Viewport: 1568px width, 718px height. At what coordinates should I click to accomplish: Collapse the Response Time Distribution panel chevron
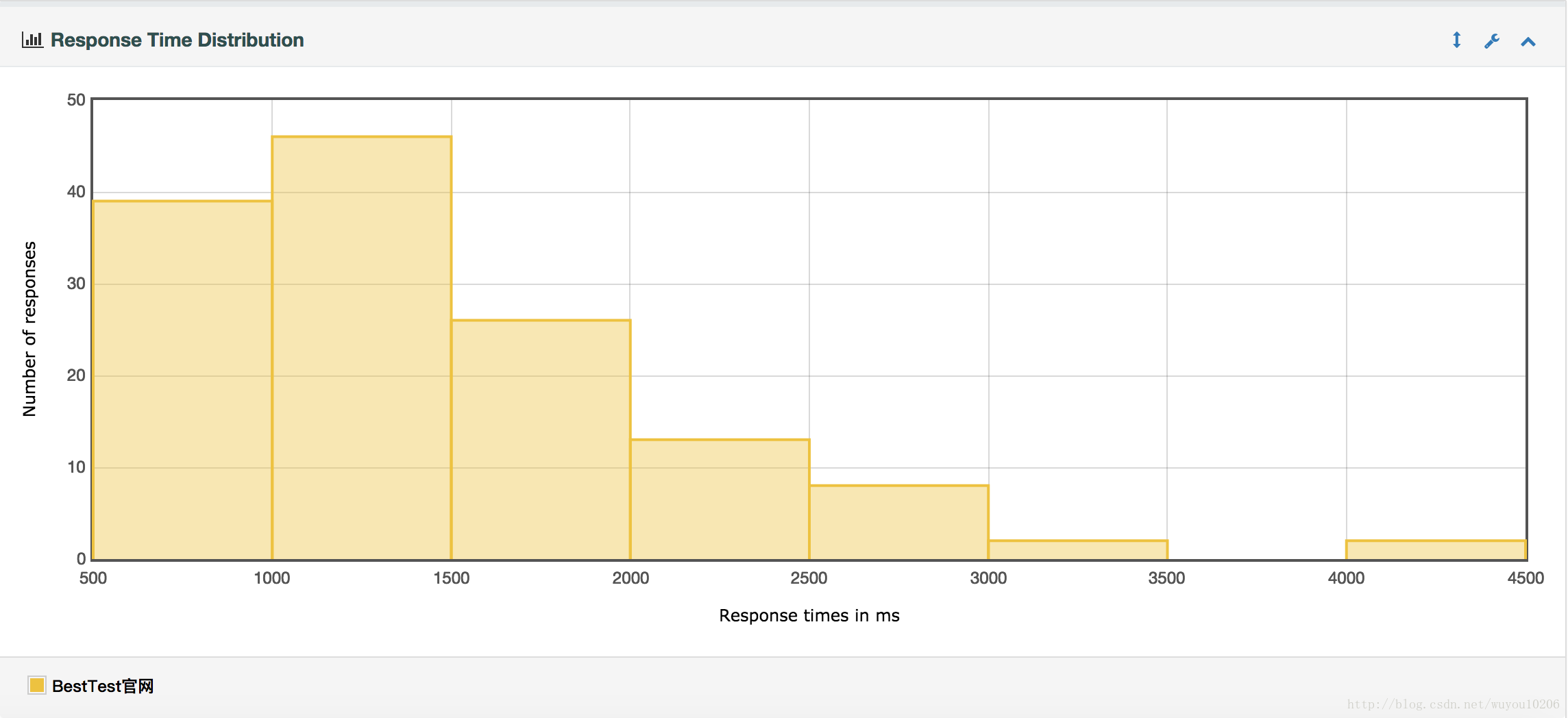click(1528, 42)
